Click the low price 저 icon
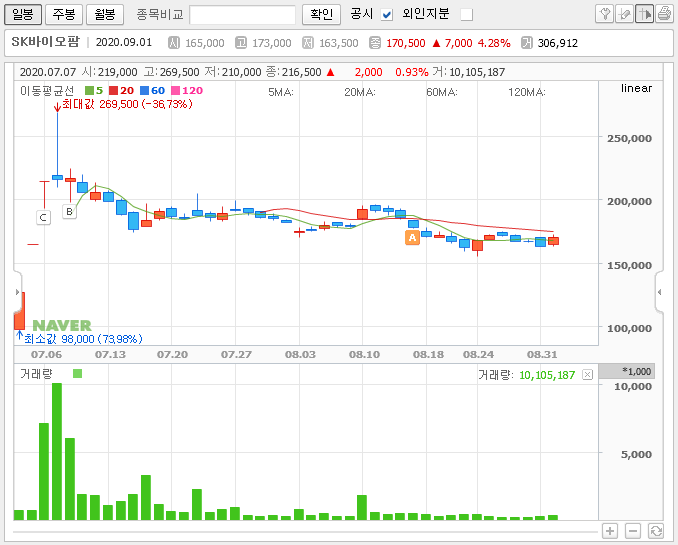 click(x=307, y=43)
